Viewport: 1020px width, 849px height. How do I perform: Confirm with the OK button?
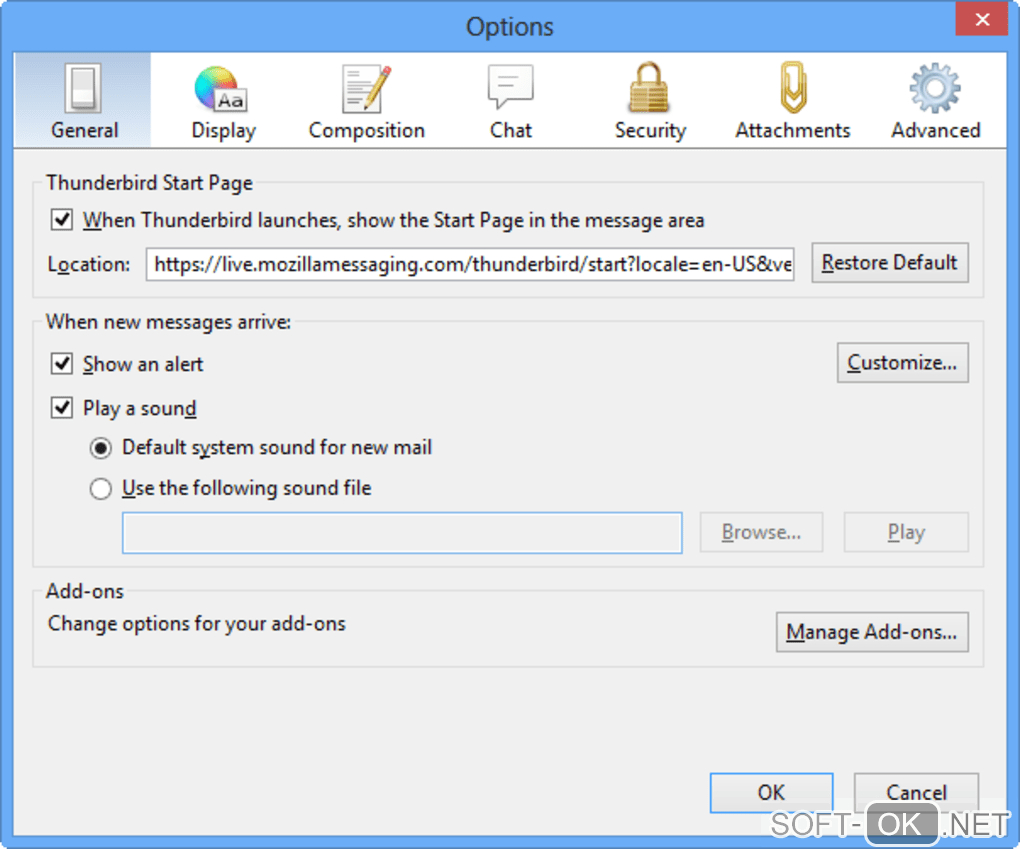pos(771,792)
